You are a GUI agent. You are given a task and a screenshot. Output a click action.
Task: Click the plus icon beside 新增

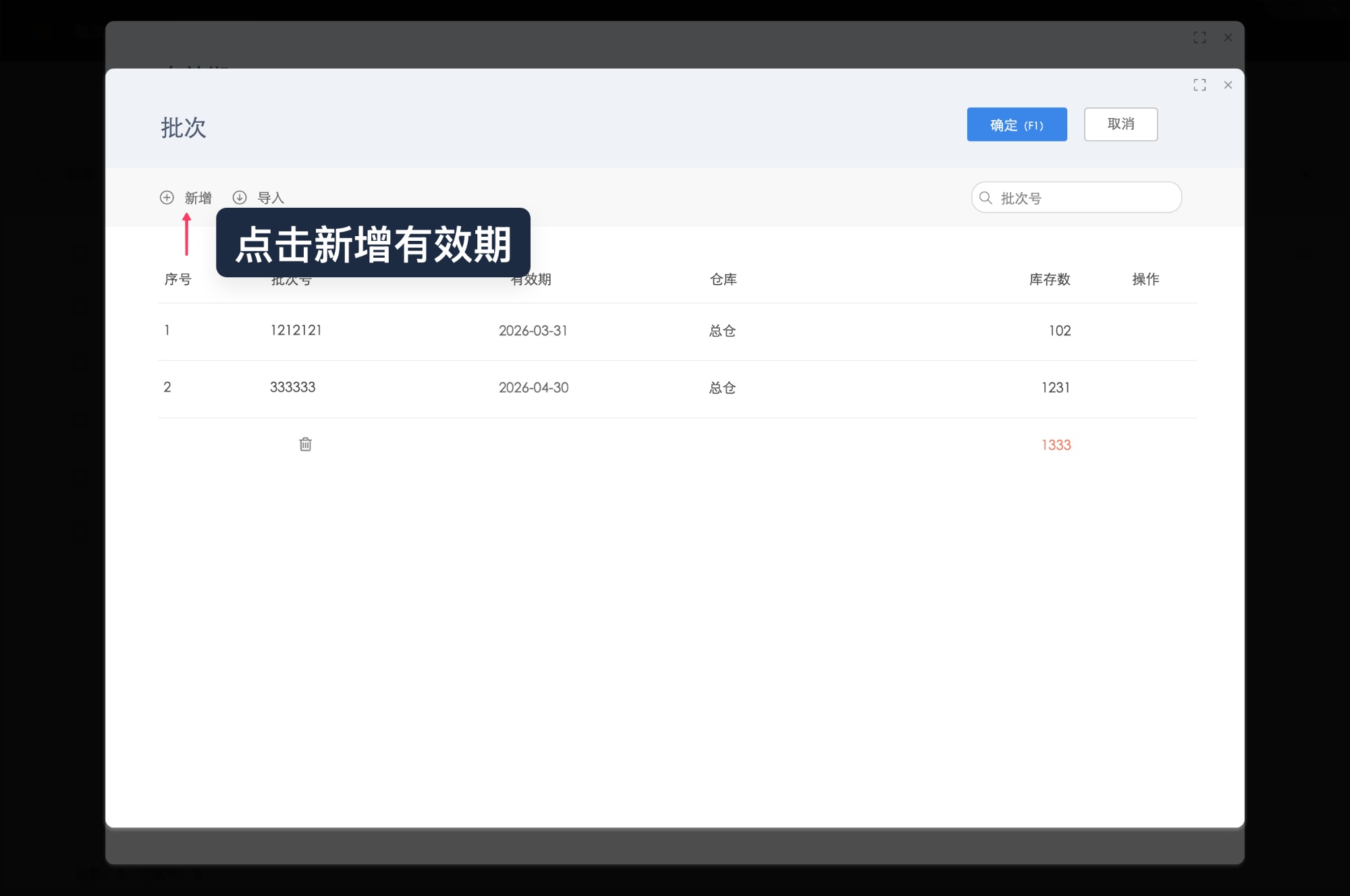coord(166,197)
